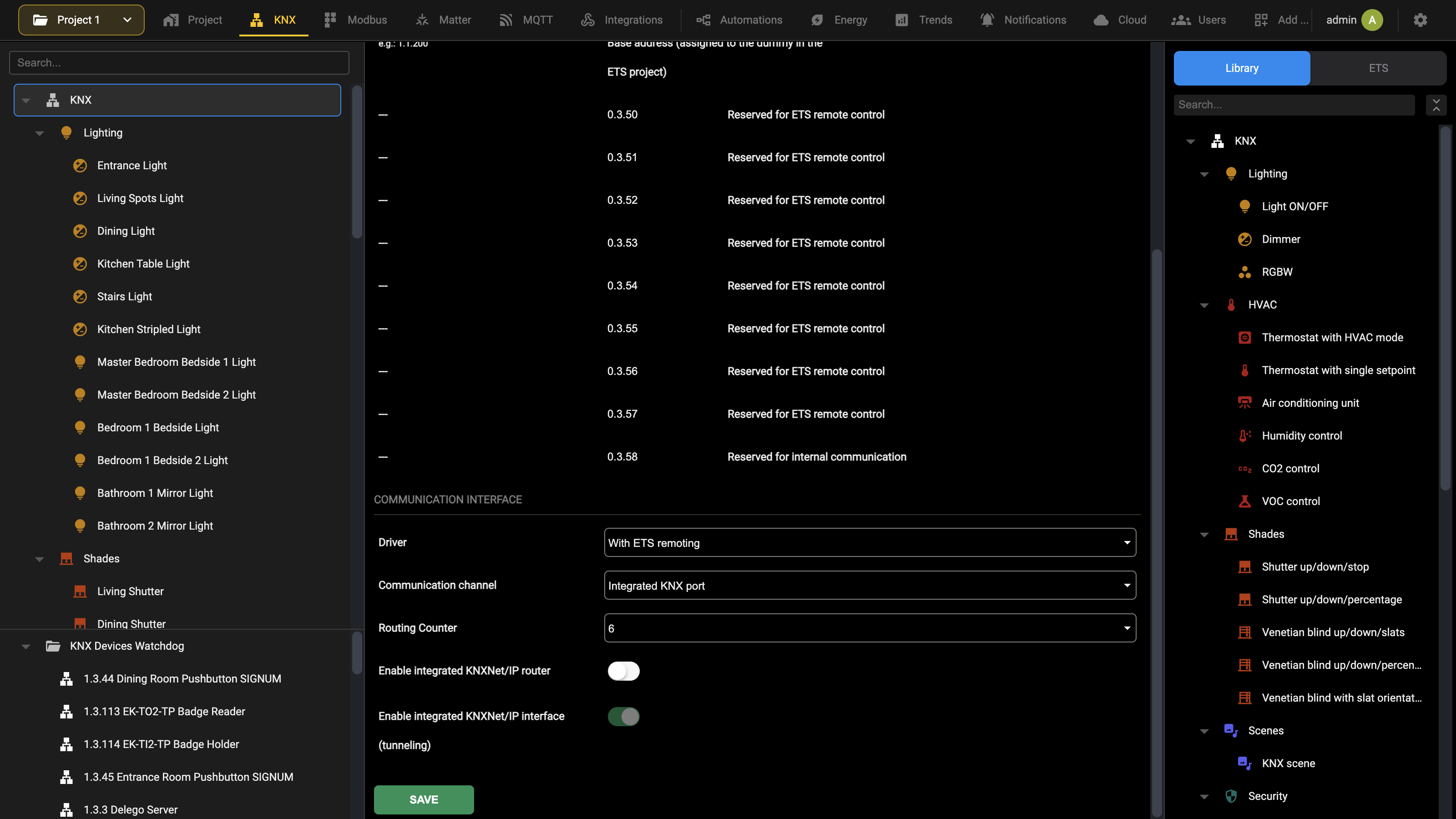Click the RGBW icon in Library

tap(1244, 272)
